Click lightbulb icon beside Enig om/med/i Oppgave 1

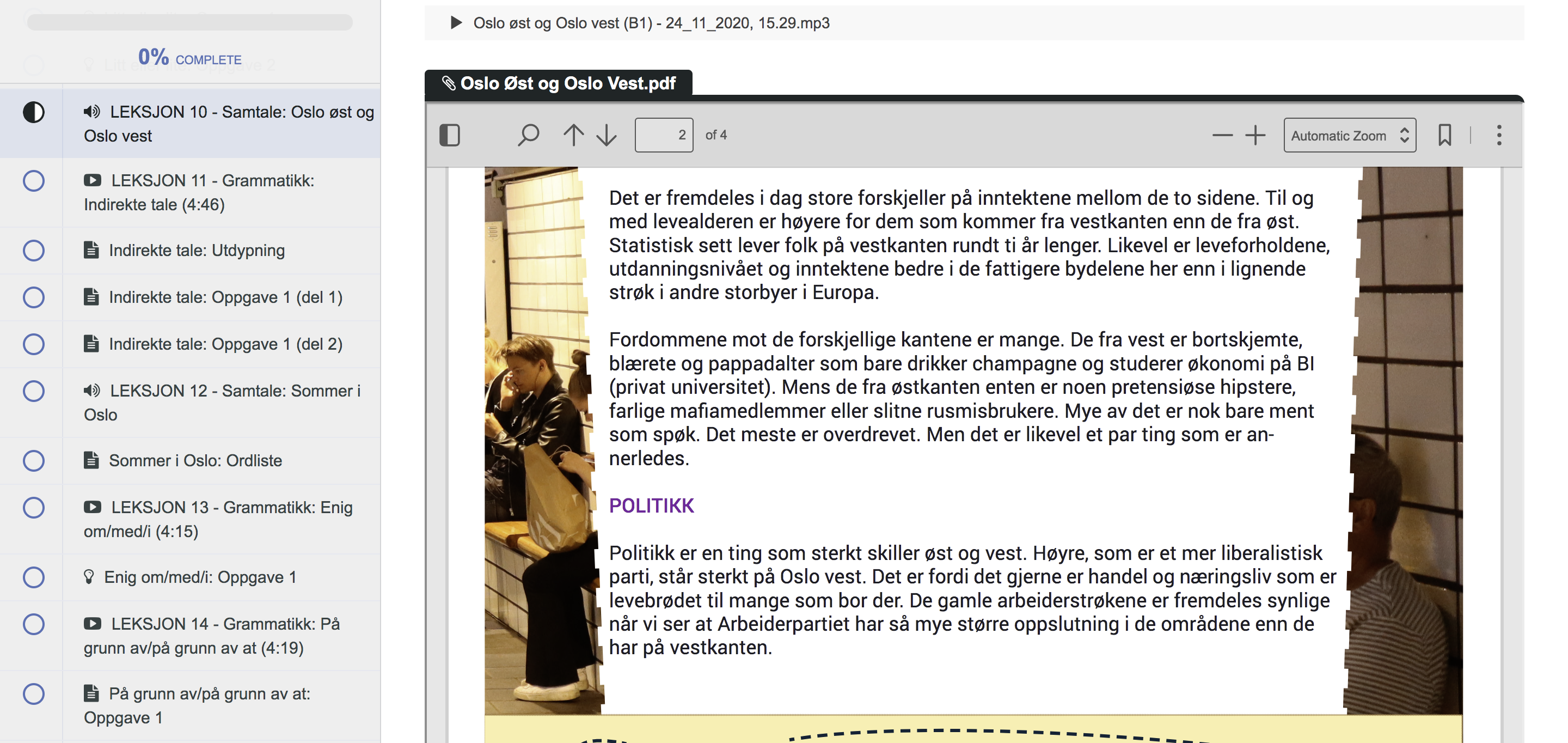pyautogui.click(x=89, y=576)
